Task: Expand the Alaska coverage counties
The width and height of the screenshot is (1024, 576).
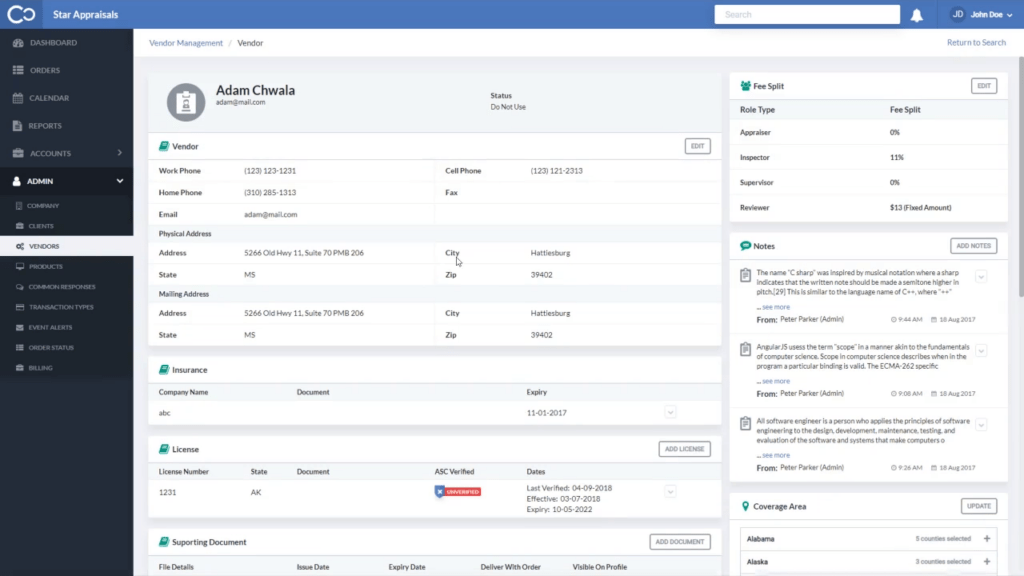Action: (987, 562)
